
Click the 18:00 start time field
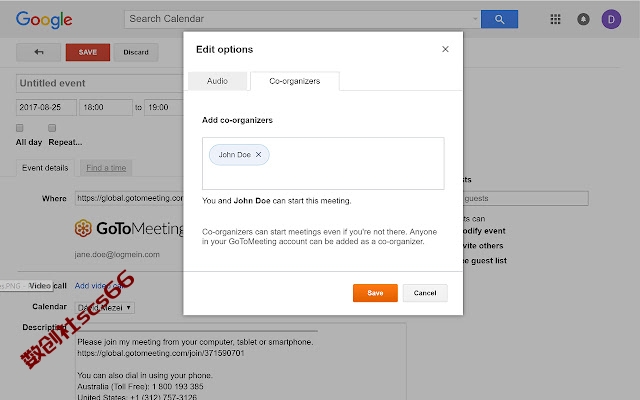(106, 107)
